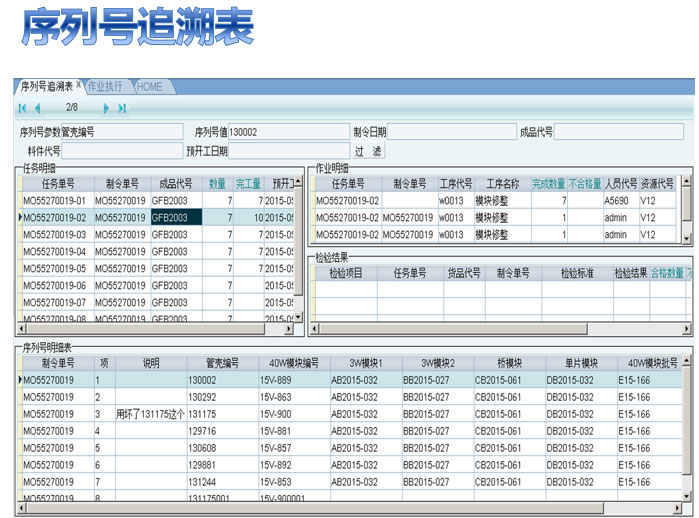699x518 pixels.
Task: Click the 成品代号 input box
Action: [x=619, y=132]
